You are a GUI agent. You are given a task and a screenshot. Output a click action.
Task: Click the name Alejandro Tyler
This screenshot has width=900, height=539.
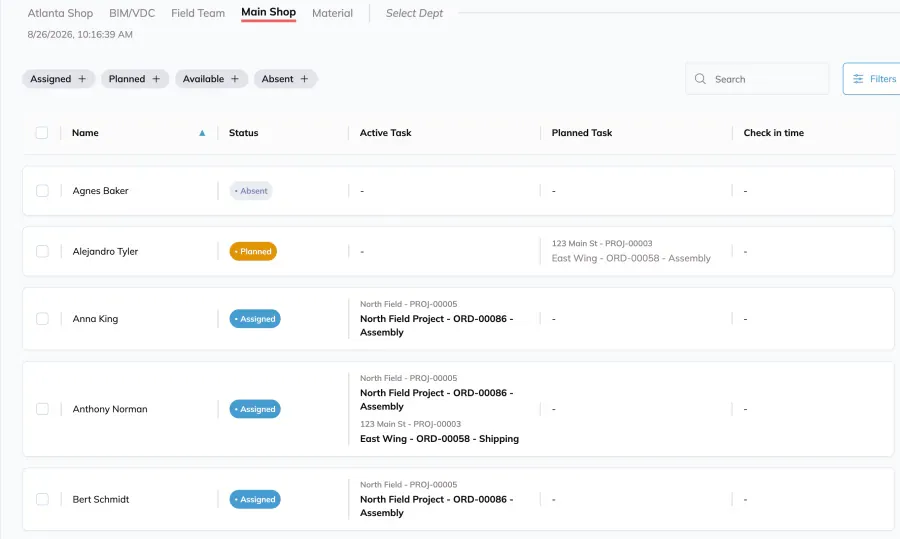pyautogui.click(x=105, y=251)
